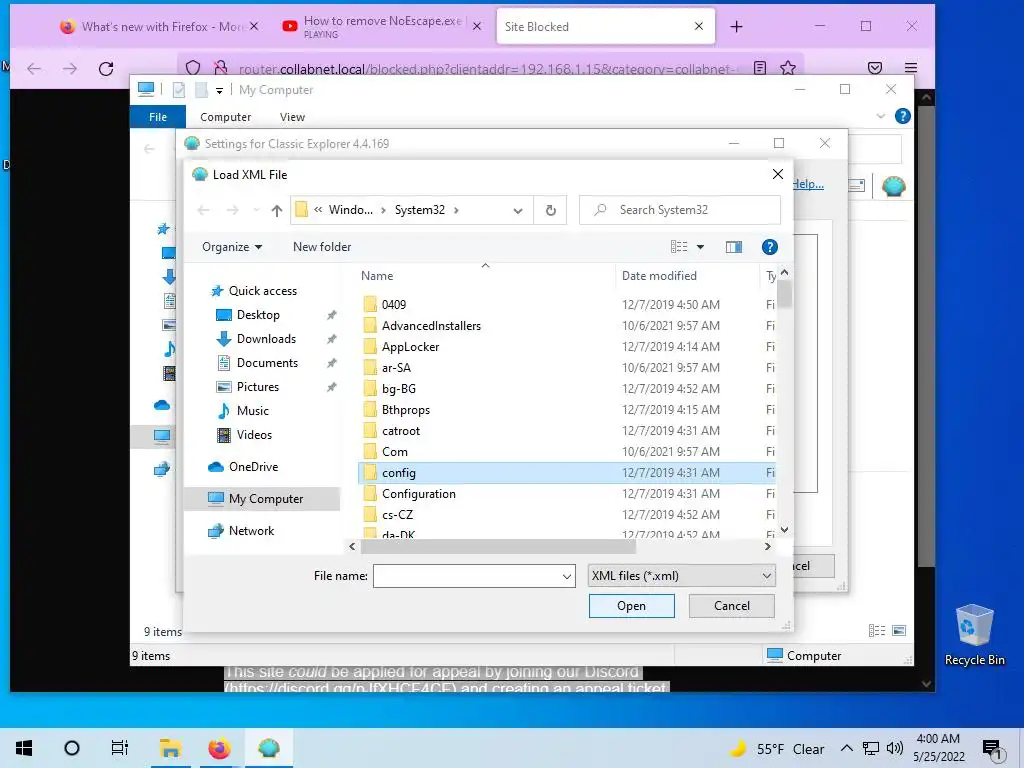Click the Classic Shell taskbar icon
Viewport: 1024px width, 768px height.
tap(268, 748)
